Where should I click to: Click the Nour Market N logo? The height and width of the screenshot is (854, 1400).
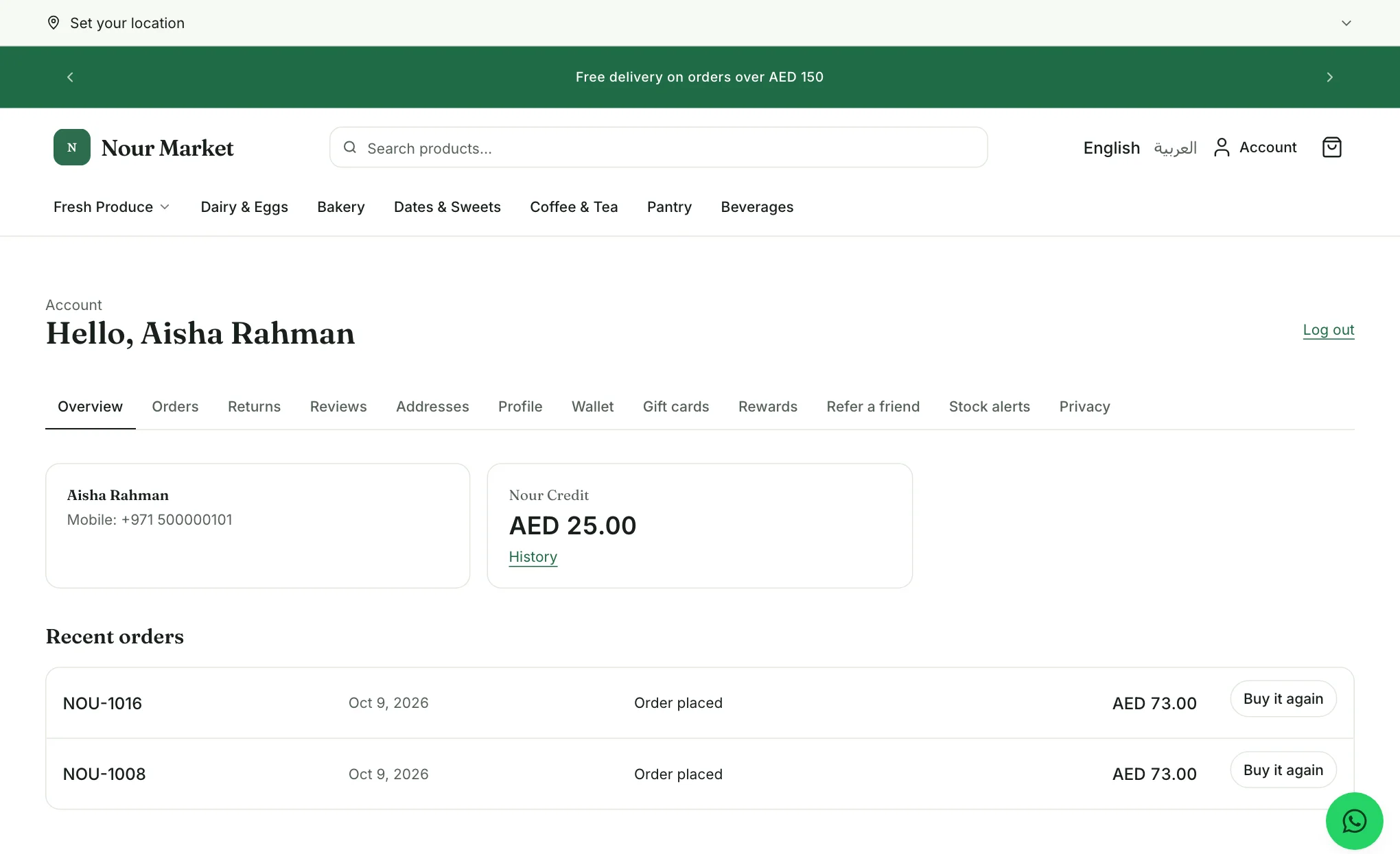pos(72,147)
